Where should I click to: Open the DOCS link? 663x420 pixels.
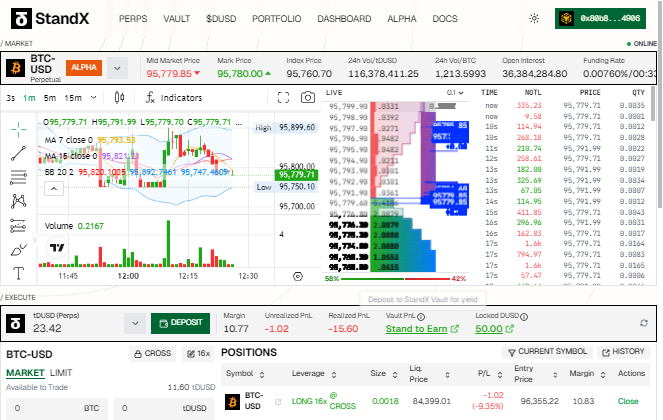click(445, 19)
